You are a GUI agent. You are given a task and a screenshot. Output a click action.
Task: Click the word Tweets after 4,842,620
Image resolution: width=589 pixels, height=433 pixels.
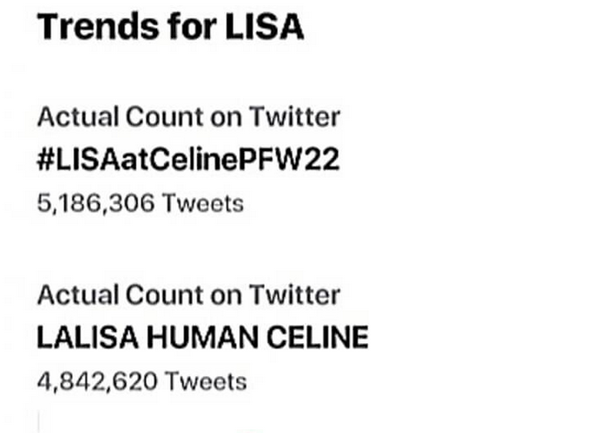coord(206,381)
